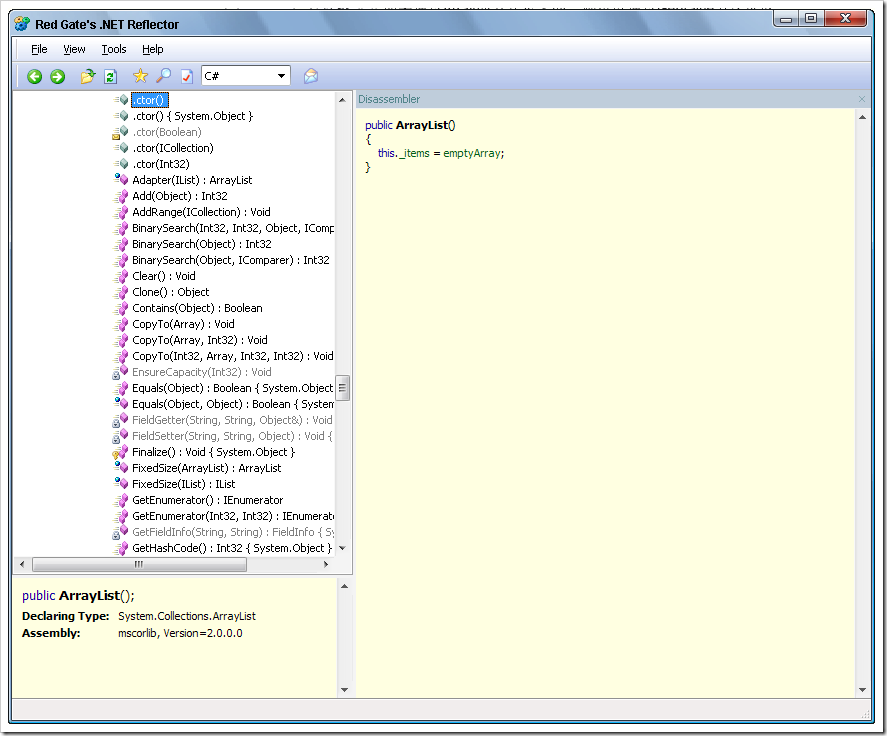Screen dimensions: 887x736
Task: Click the tree horizontal scrollbar thumb
Action: click(x=139, y=564)
